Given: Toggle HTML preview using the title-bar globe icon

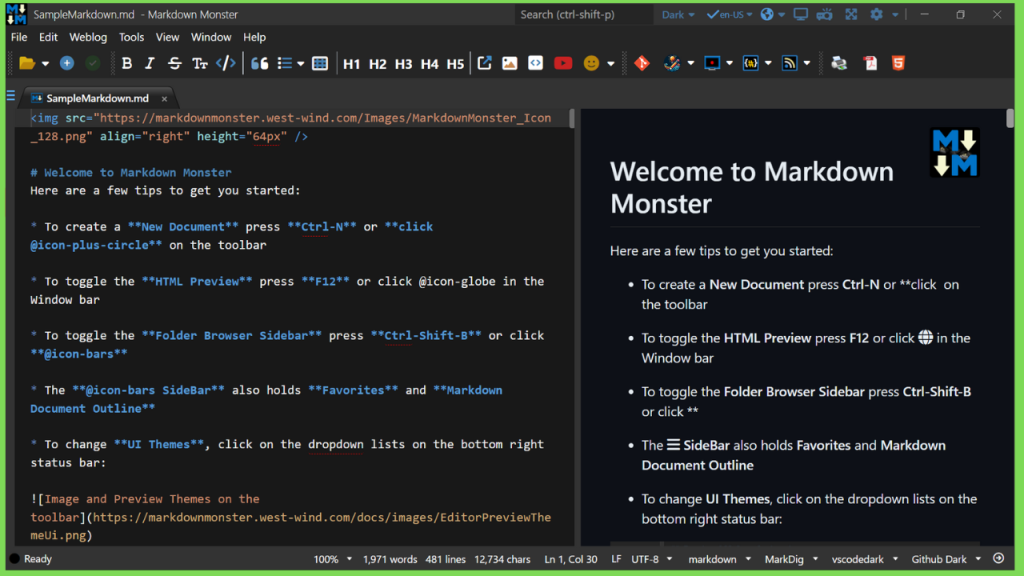Looking at the screenshot, I should click(x=767, y=14).
